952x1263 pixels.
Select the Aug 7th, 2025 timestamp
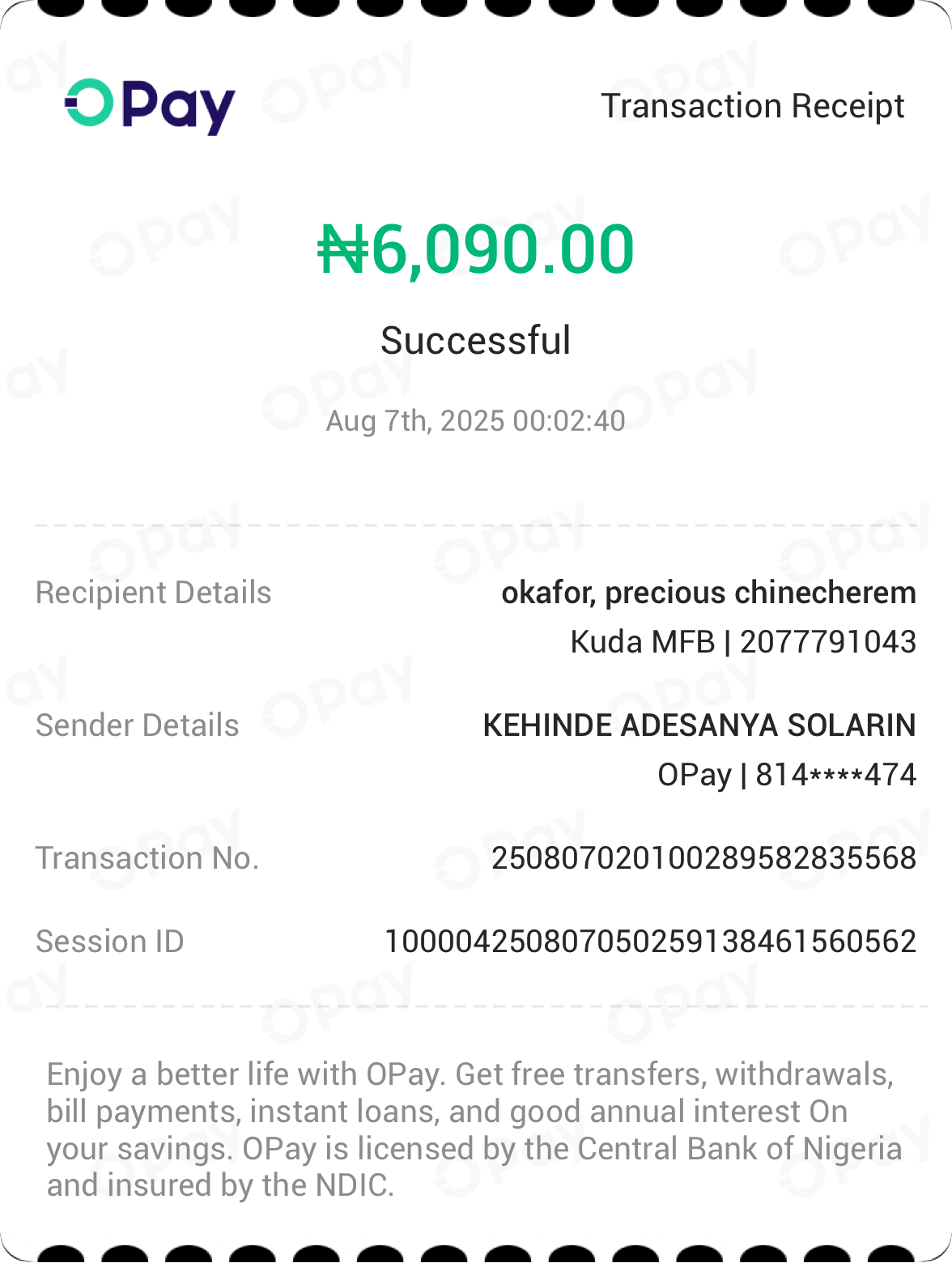[x=476, y=421]
